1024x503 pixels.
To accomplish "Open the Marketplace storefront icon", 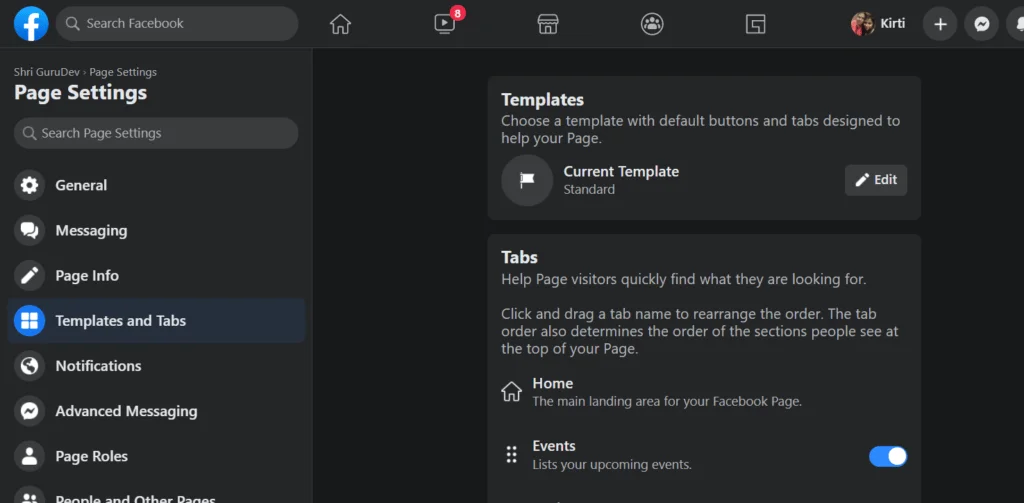I will pos(547,24).
